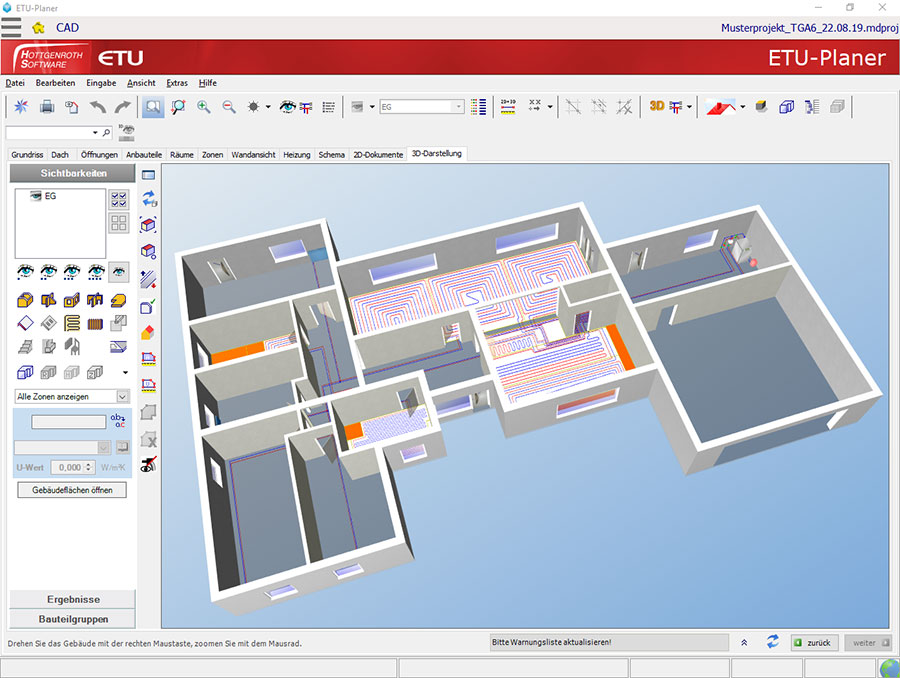Image resolution: width=900 pixels, height=678 pixels.
Task: Open the Extras menu
Action: pyautogui.click(x=177, y=83)
